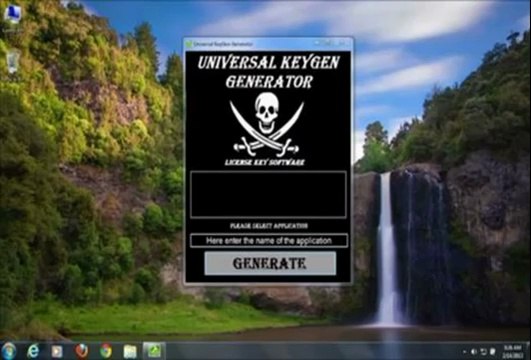This screenshot has height=360, width=531.
Task: Click the GENERATE button
Action: click(x=270, y=263)
